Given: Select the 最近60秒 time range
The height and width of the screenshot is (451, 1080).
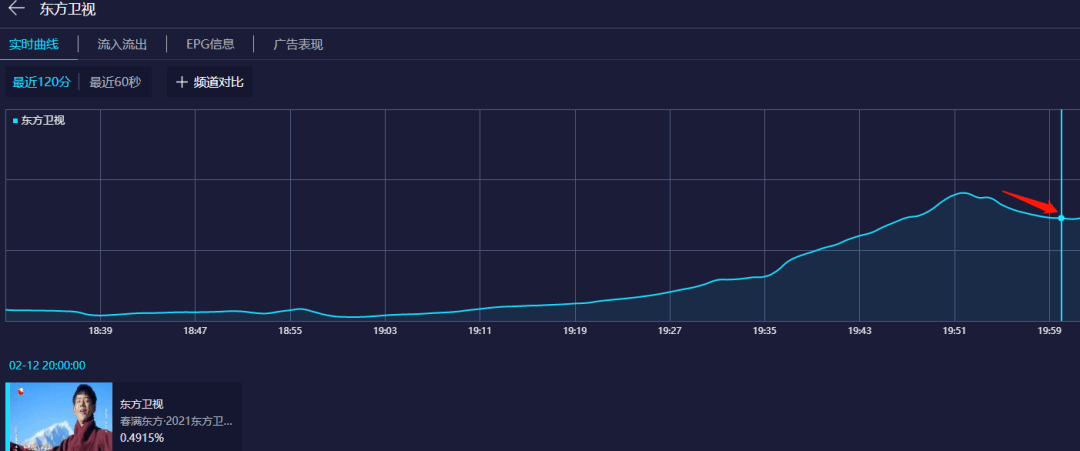Looking at the screenshot, I should coord(115,82).
